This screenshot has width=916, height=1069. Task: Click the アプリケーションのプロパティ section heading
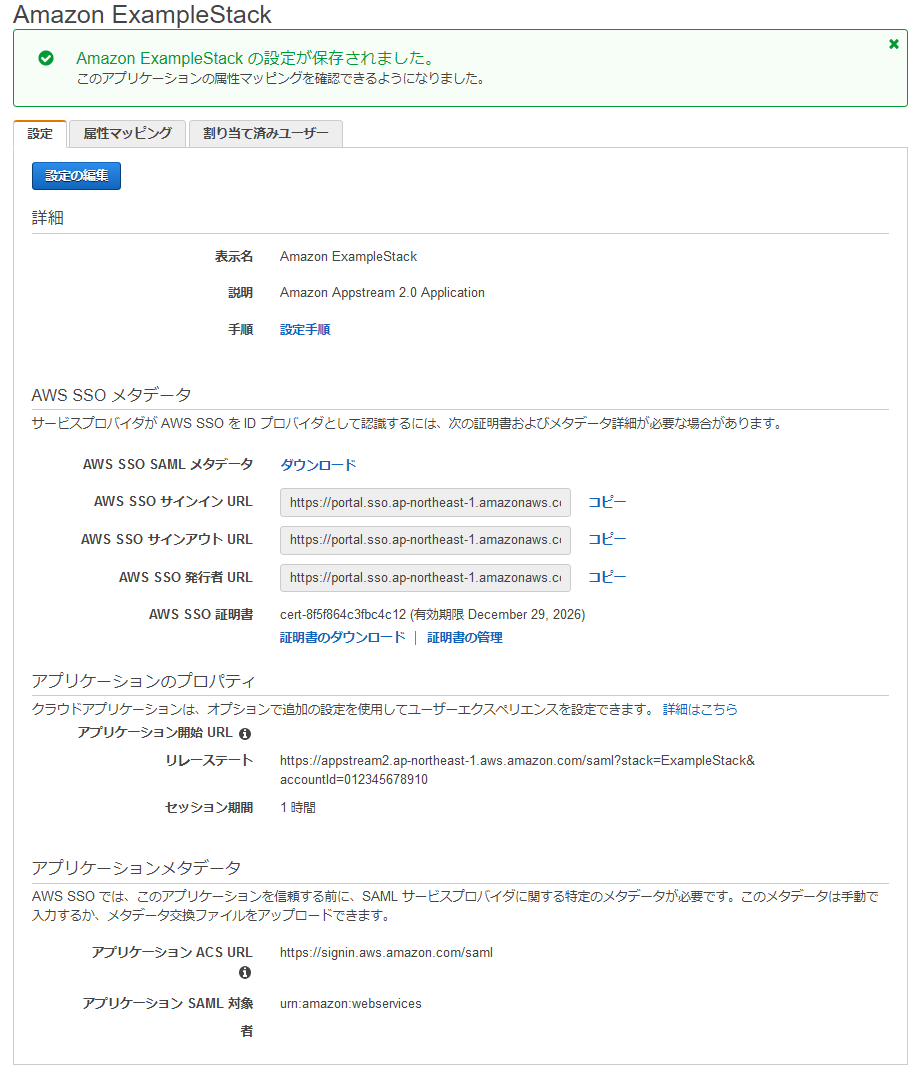tap(143, 681)
